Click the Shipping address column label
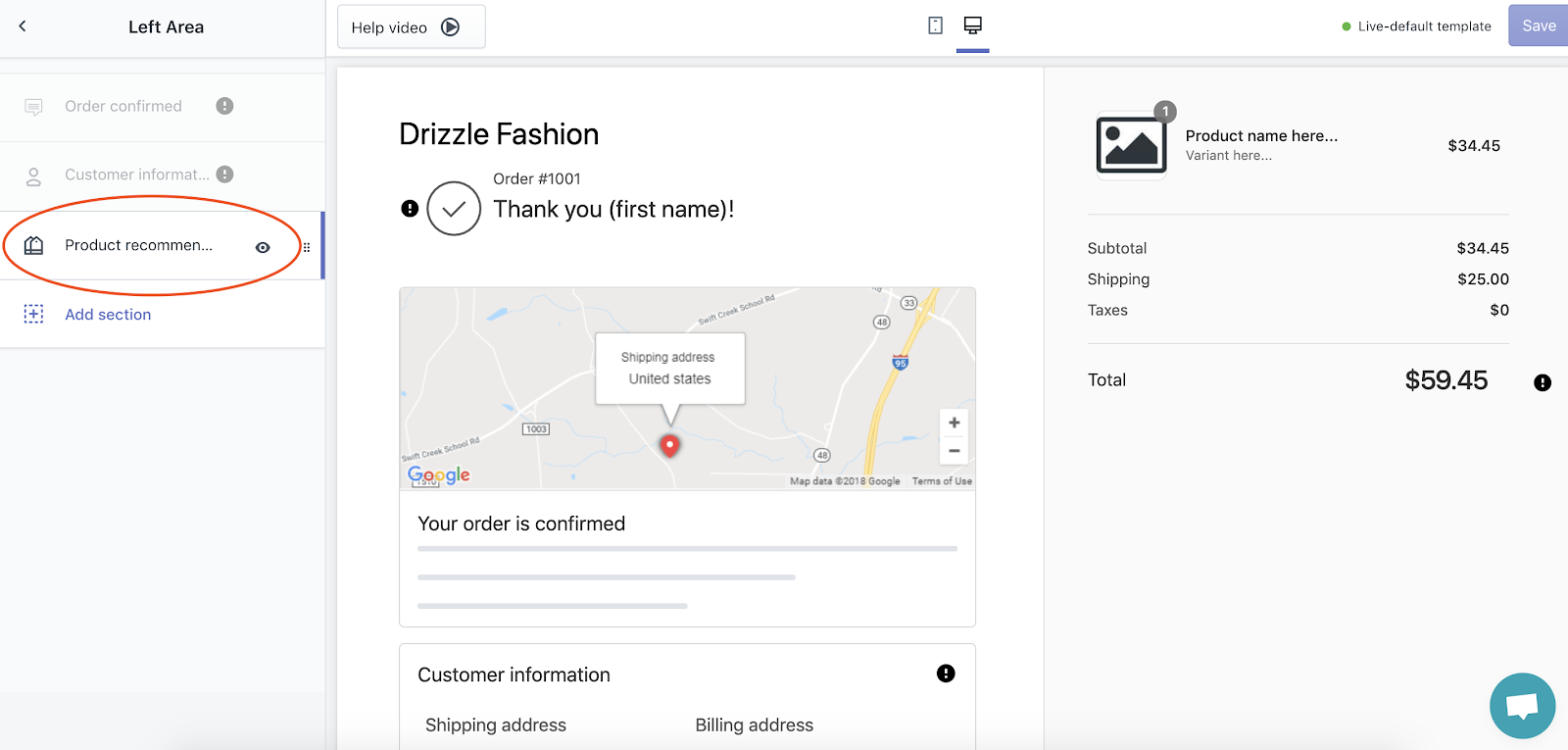This screenshot has width=1568, height=750. coord(496,725)
